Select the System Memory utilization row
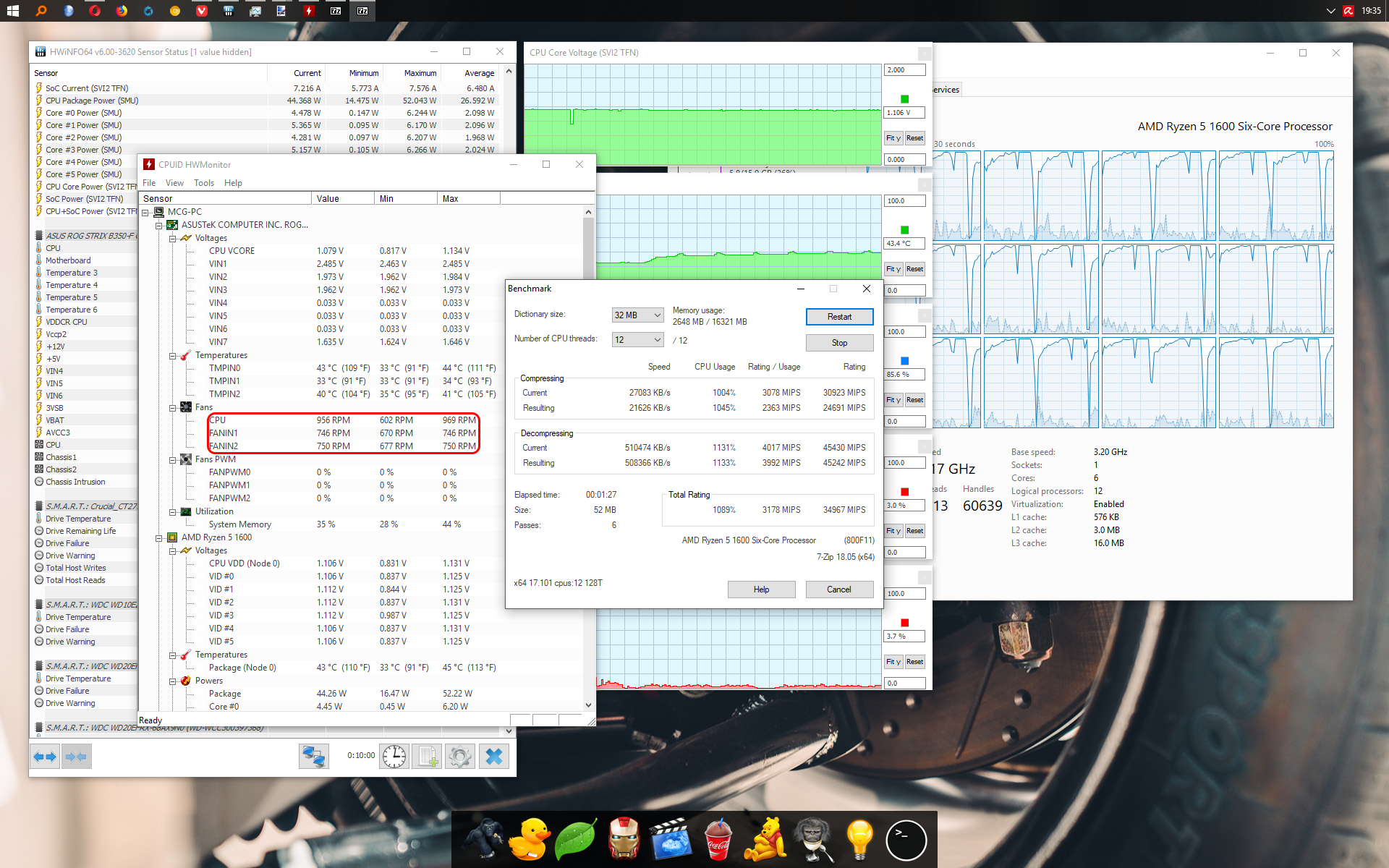The image size is (1389, 868). coord(362,524)
